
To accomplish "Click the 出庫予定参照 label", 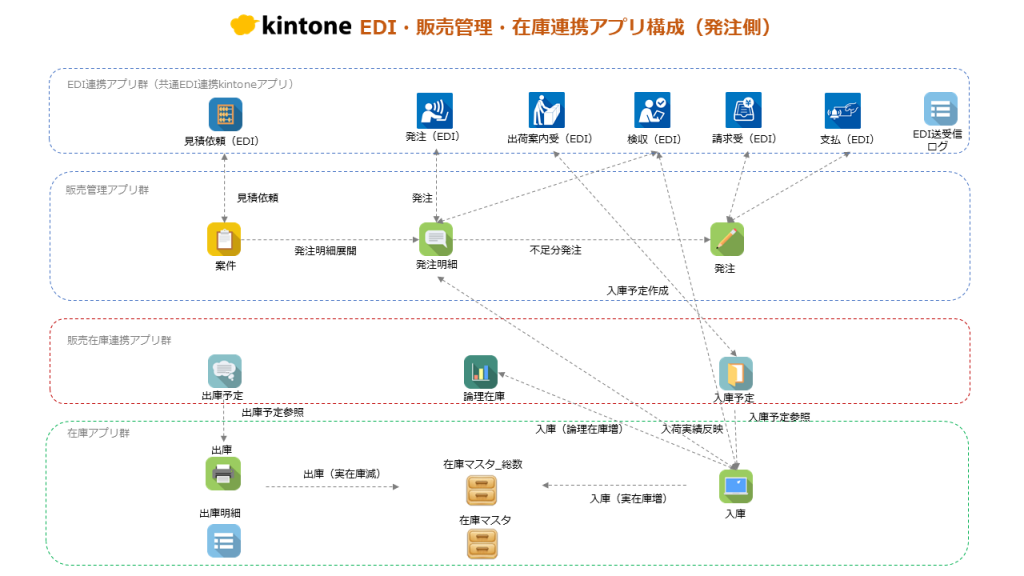I will click(x=272, y=413).
